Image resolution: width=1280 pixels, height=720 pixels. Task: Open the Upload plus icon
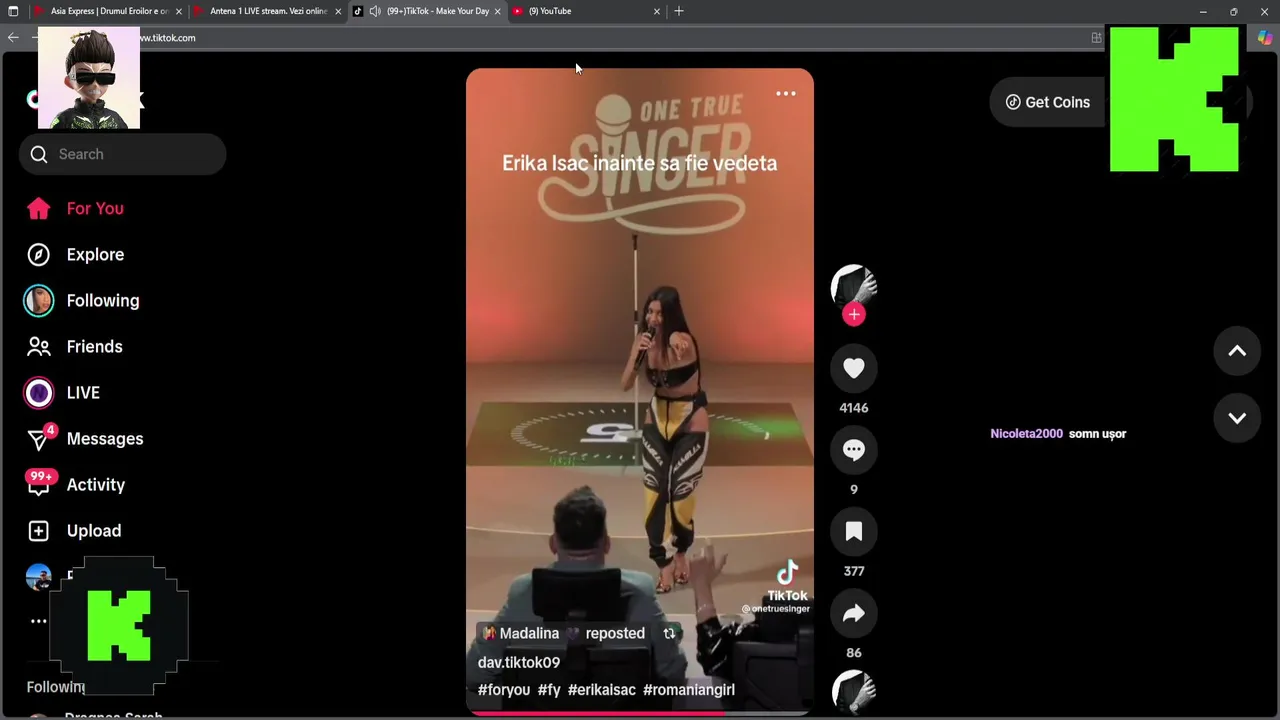38,531
